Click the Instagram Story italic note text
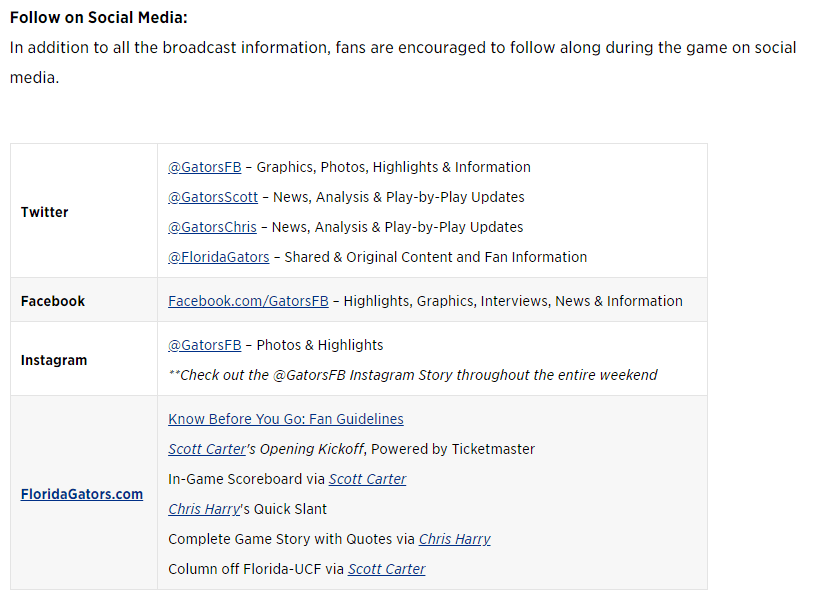The height and width of the screenshot is (605, 838). click(413, 375)
